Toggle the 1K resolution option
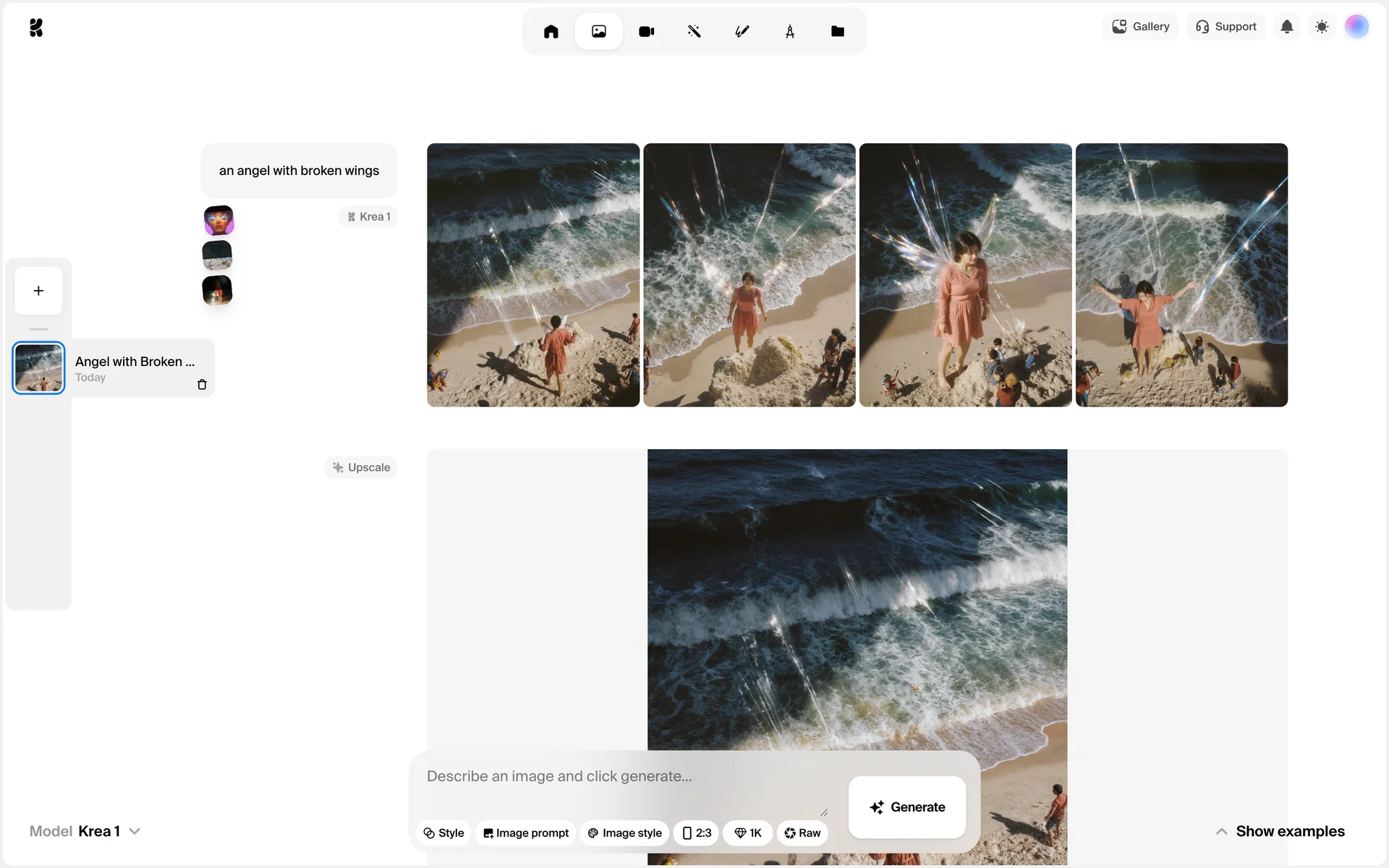Screen dimensions: 1389x868 pyautogui.click(x=748, y=833)
